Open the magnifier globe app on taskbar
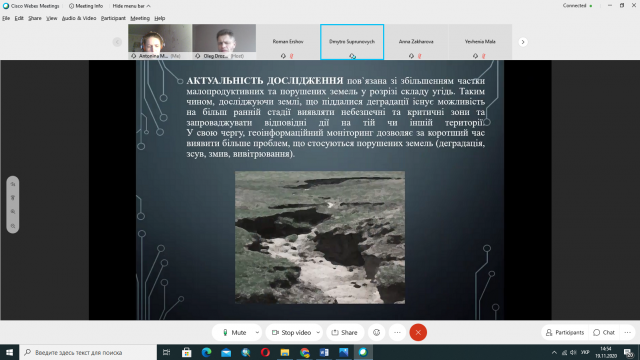640x360 pixels. pos(246,352)
